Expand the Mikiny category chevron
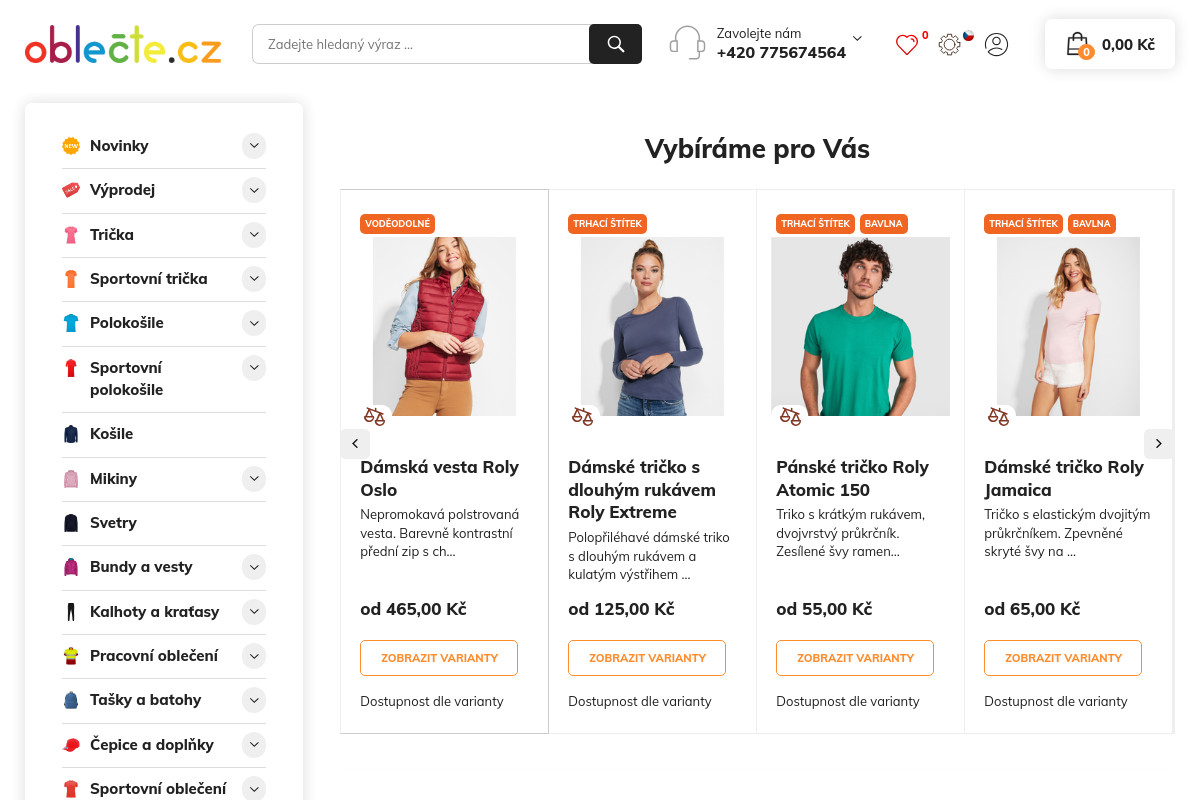1200x800 pixels. [x=254, y=479]
